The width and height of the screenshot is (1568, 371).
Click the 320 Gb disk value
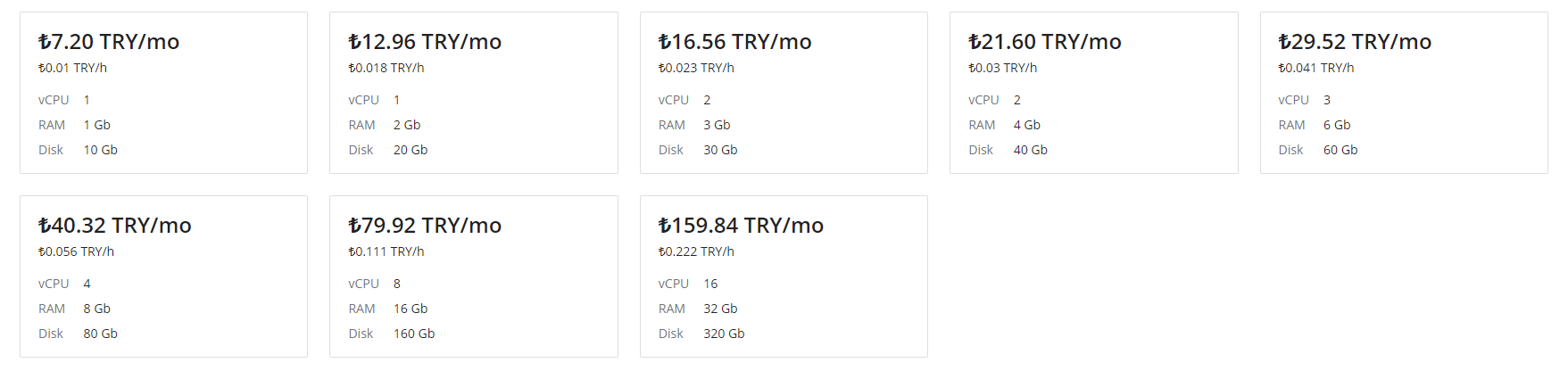(724, 334)
